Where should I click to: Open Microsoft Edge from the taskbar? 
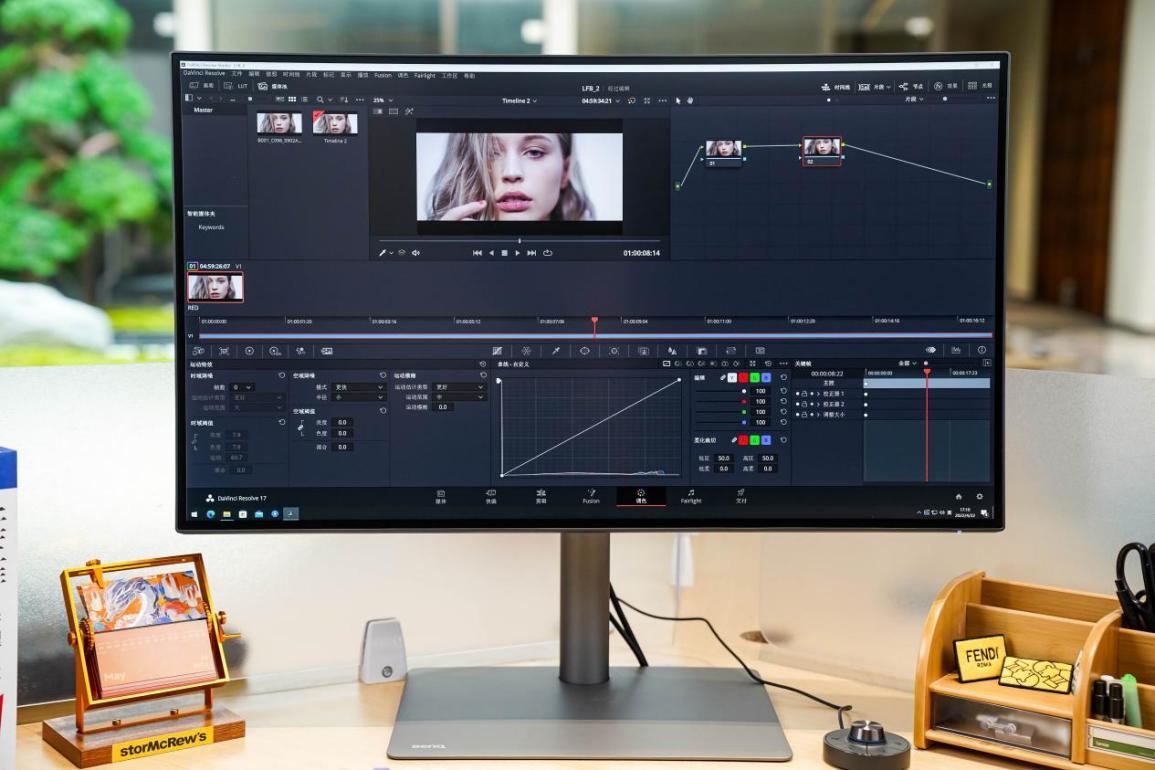pyautogui.click(x=211, y=514)
